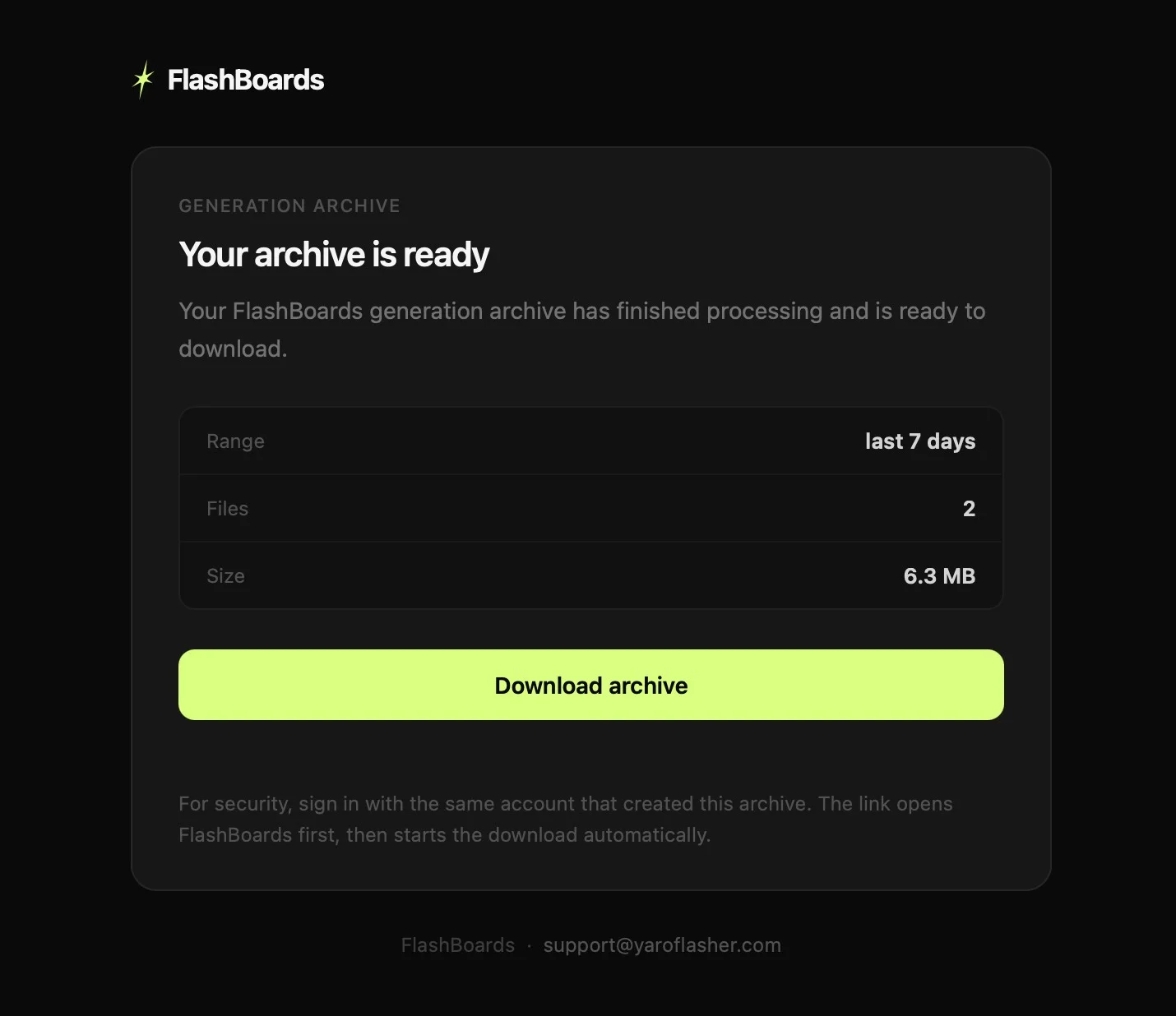This screenshot has height=1016, width=1176.
Task: Open the support@yaroflasher.com email link
Action: [x=662, y=945]
